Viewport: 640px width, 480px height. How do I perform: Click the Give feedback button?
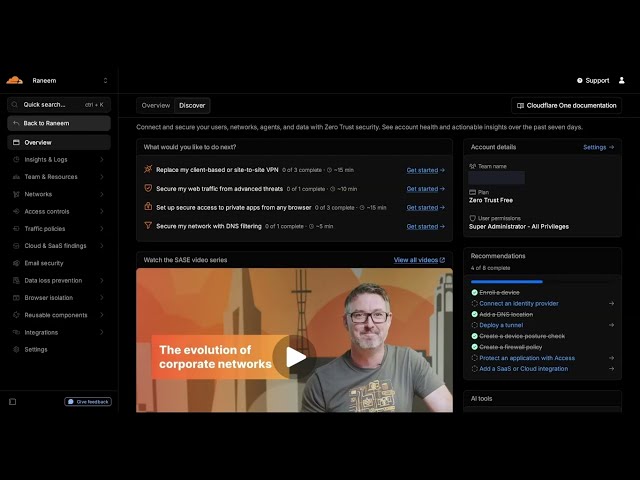pos(88,402)
